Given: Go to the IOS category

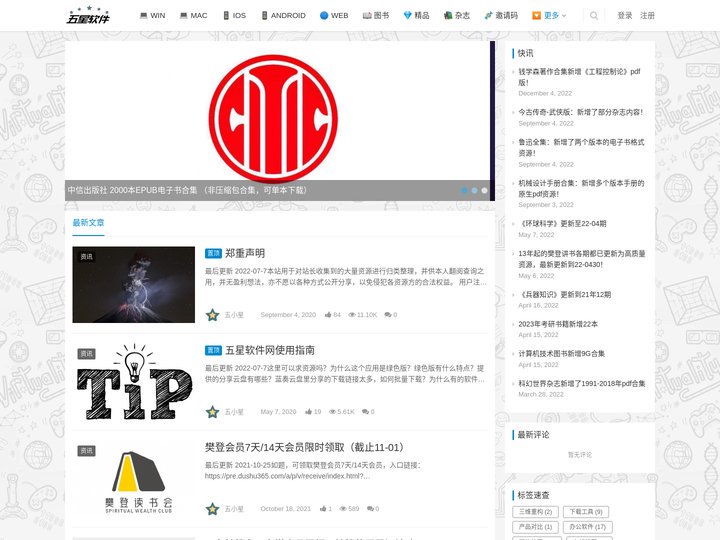Looking at the screenshot, I should coord(235,16).
